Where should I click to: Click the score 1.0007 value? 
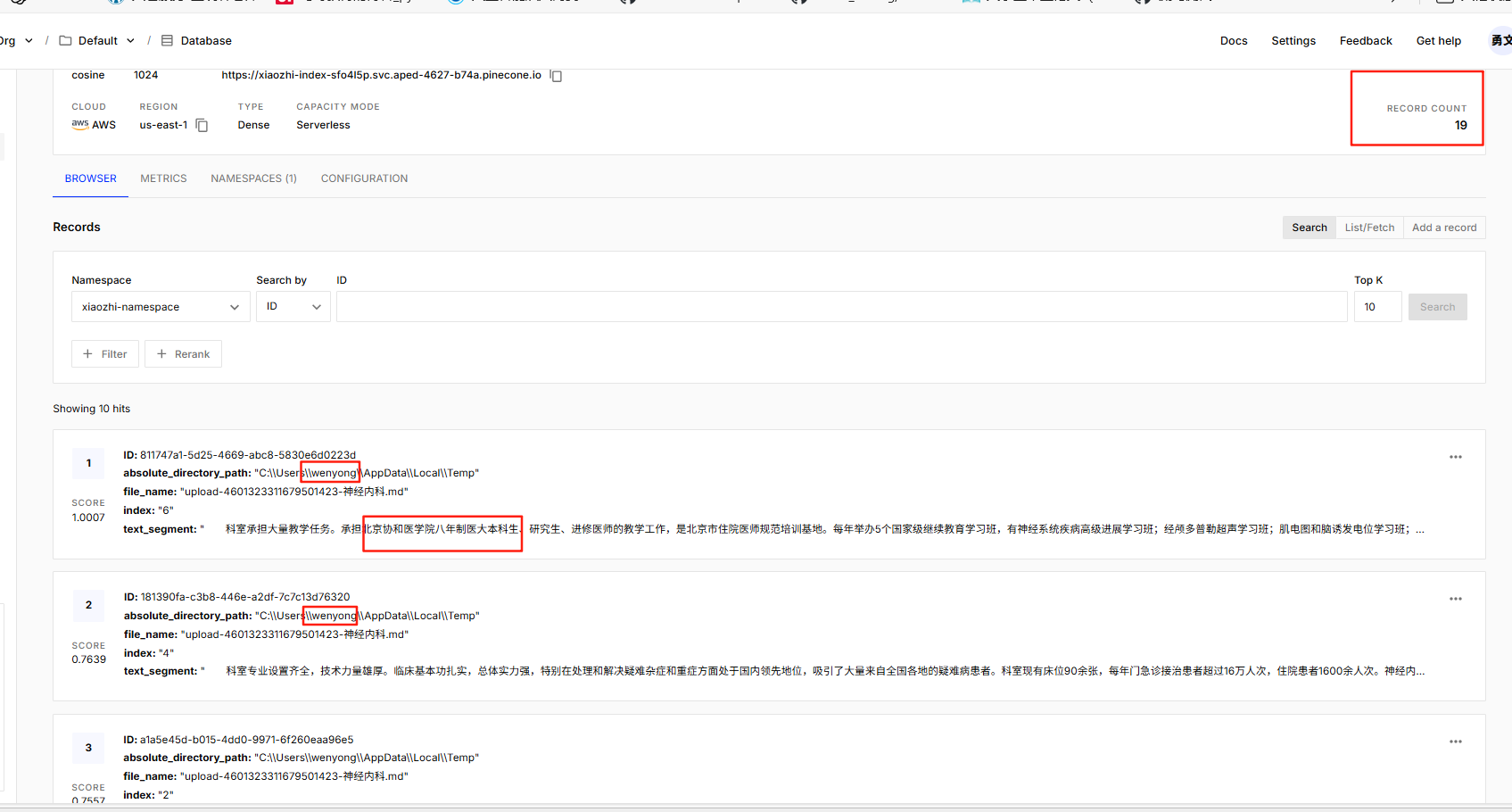pos(88,518)
